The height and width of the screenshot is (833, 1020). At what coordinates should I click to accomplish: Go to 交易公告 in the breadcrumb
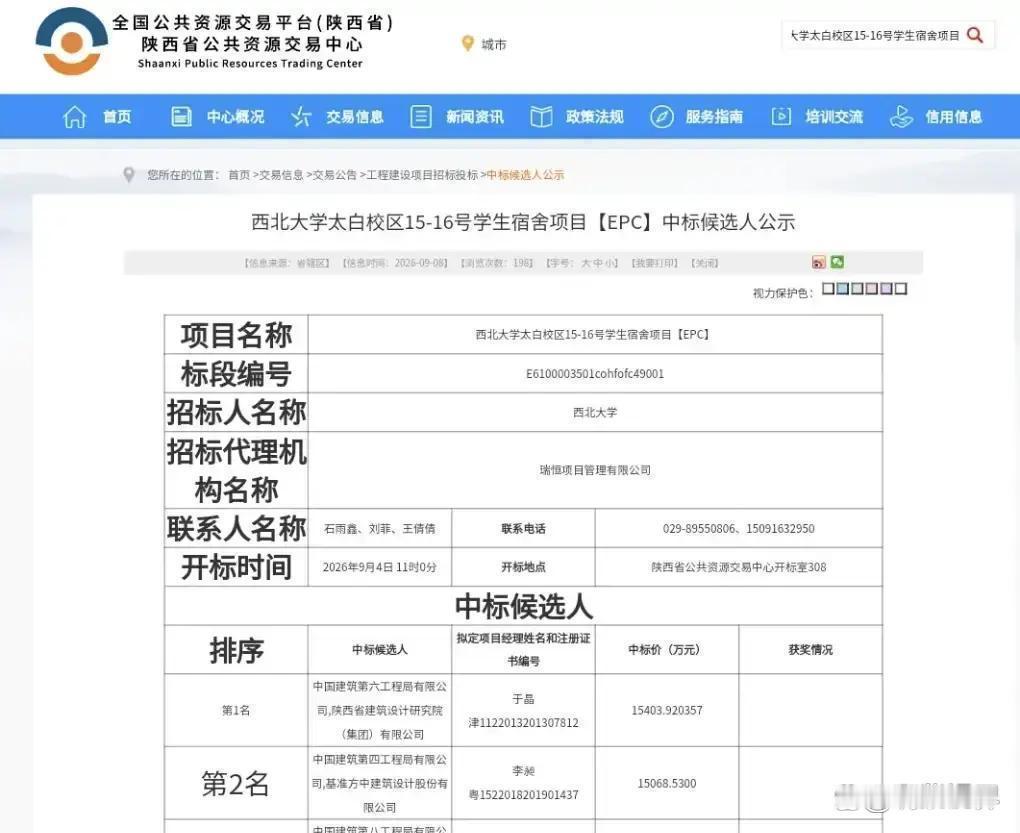(x=334, y=175)
